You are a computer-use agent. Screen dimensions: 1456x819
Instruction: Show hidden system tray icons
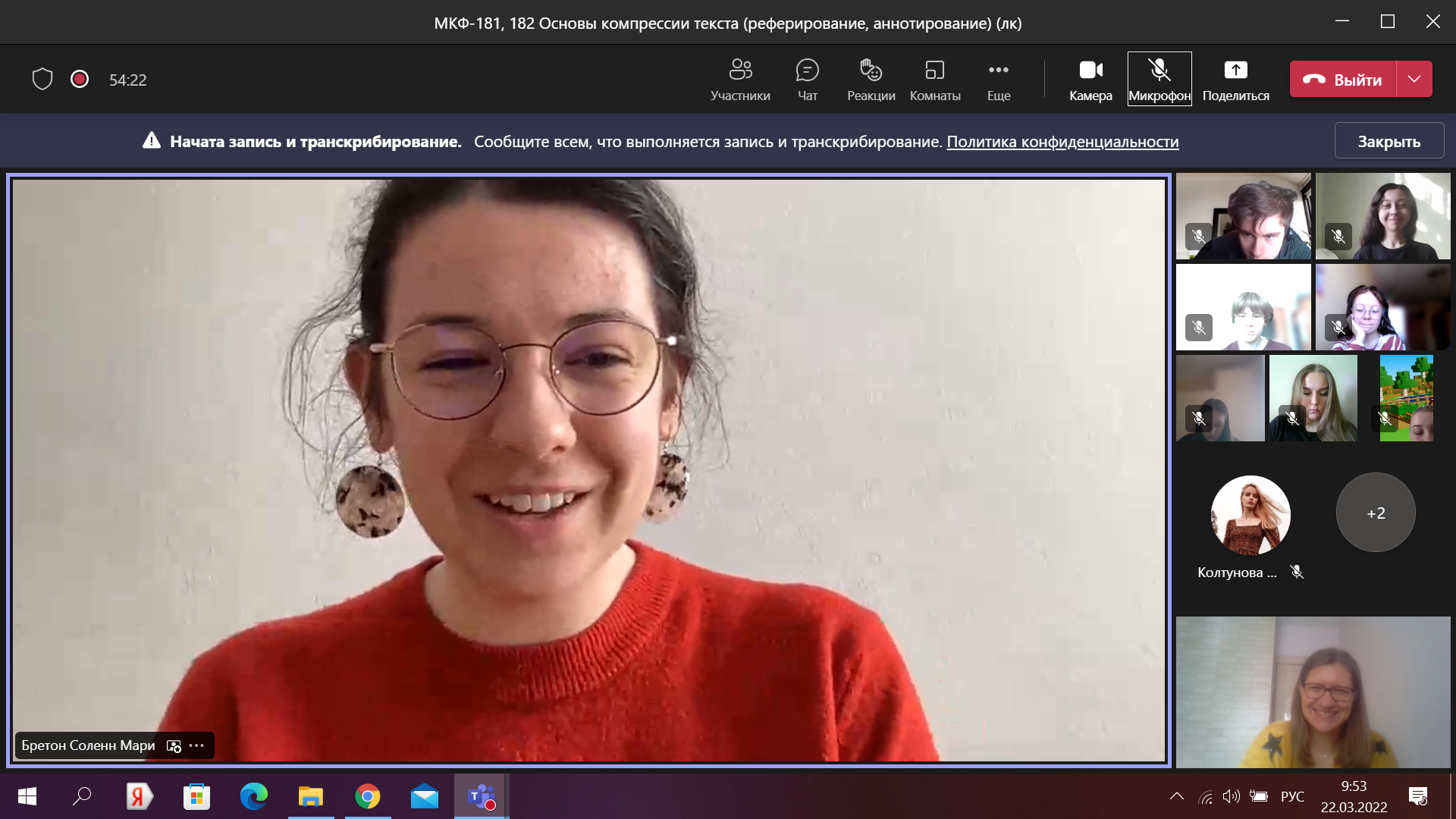(1176, 795)
